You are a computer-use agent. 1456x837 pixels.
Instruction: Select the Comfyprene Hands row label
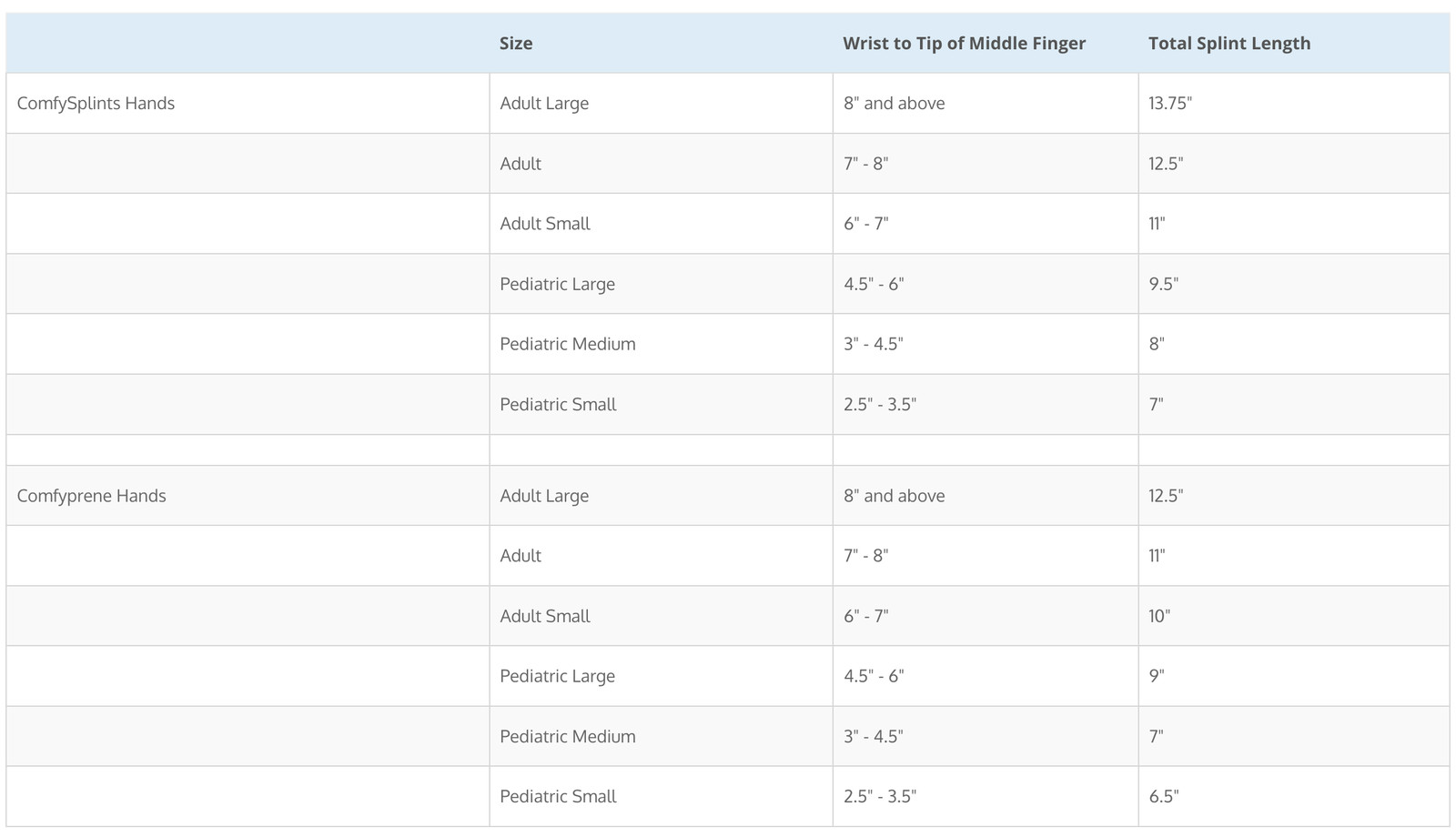click(x=248, y=495)
